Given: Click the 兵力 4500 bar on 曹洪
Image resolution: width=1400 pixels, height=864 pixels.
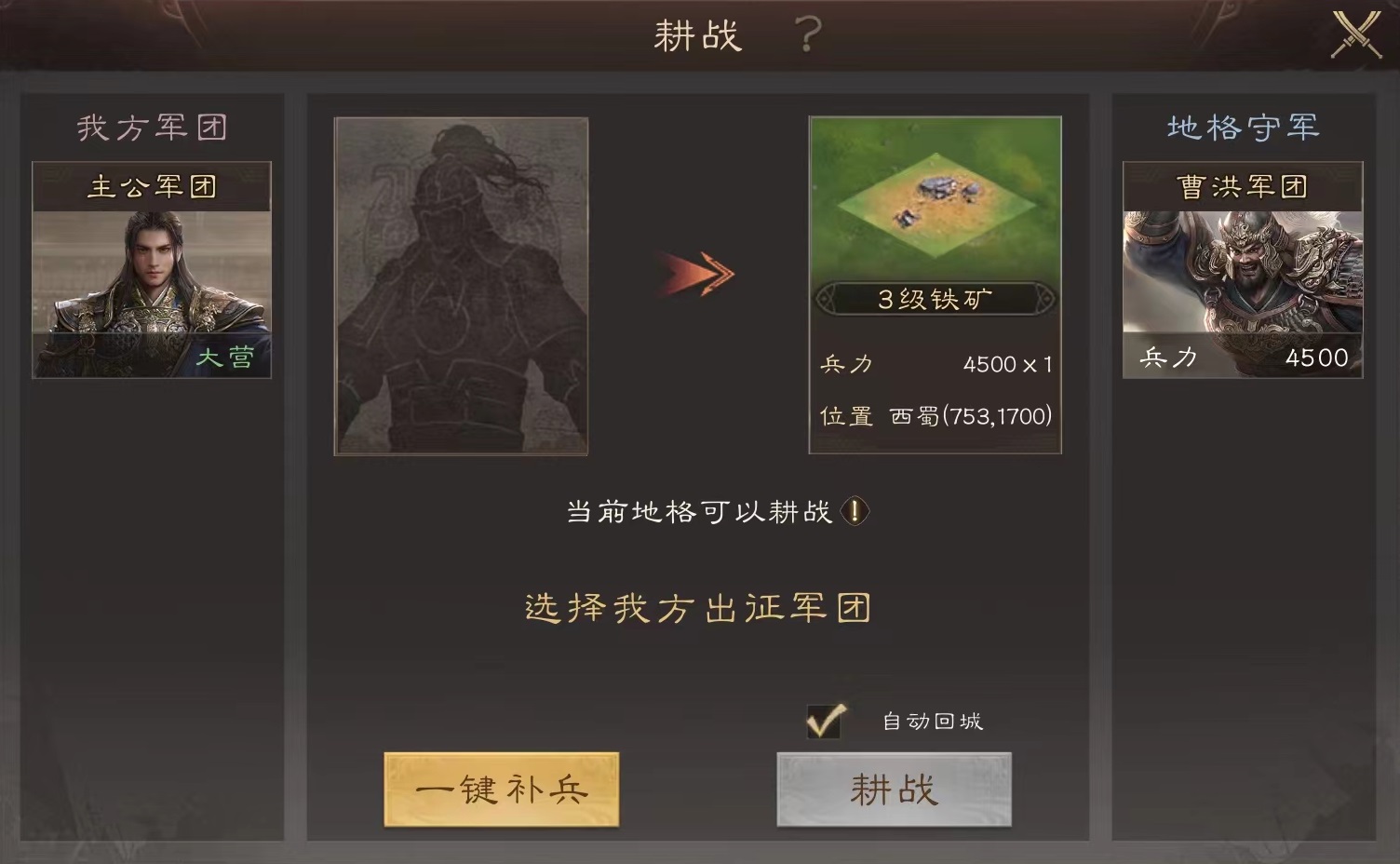Looking at the screenshot, I should click(1243, 357).
